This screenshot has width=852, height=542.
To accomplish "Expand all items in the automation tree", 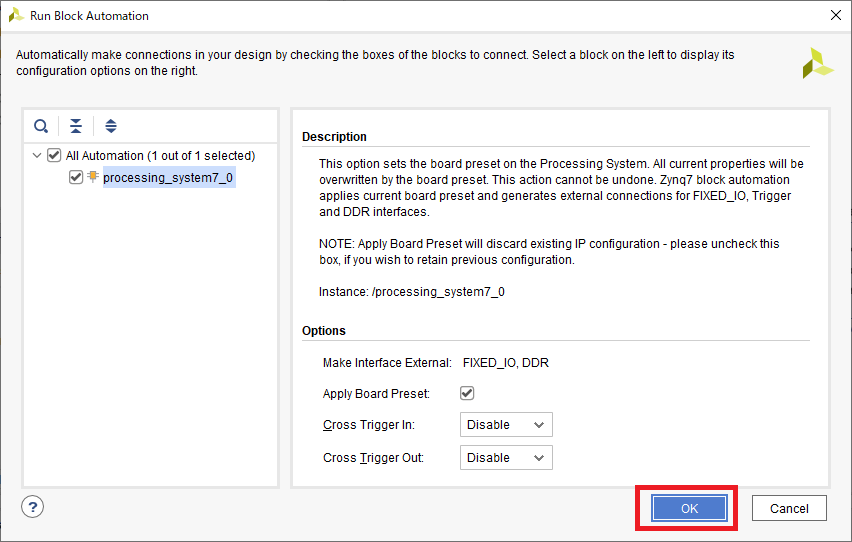I will click(x=111, y=126).
